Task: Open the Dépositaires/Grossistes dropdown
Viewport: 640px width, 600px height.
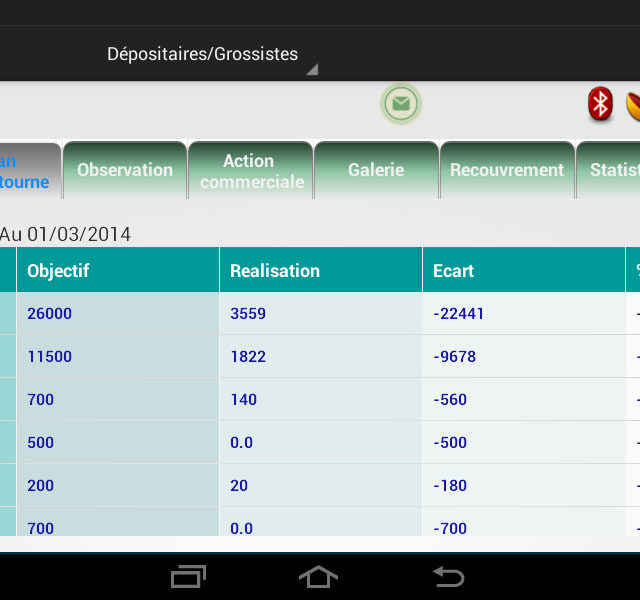Action: pos(210,55)
